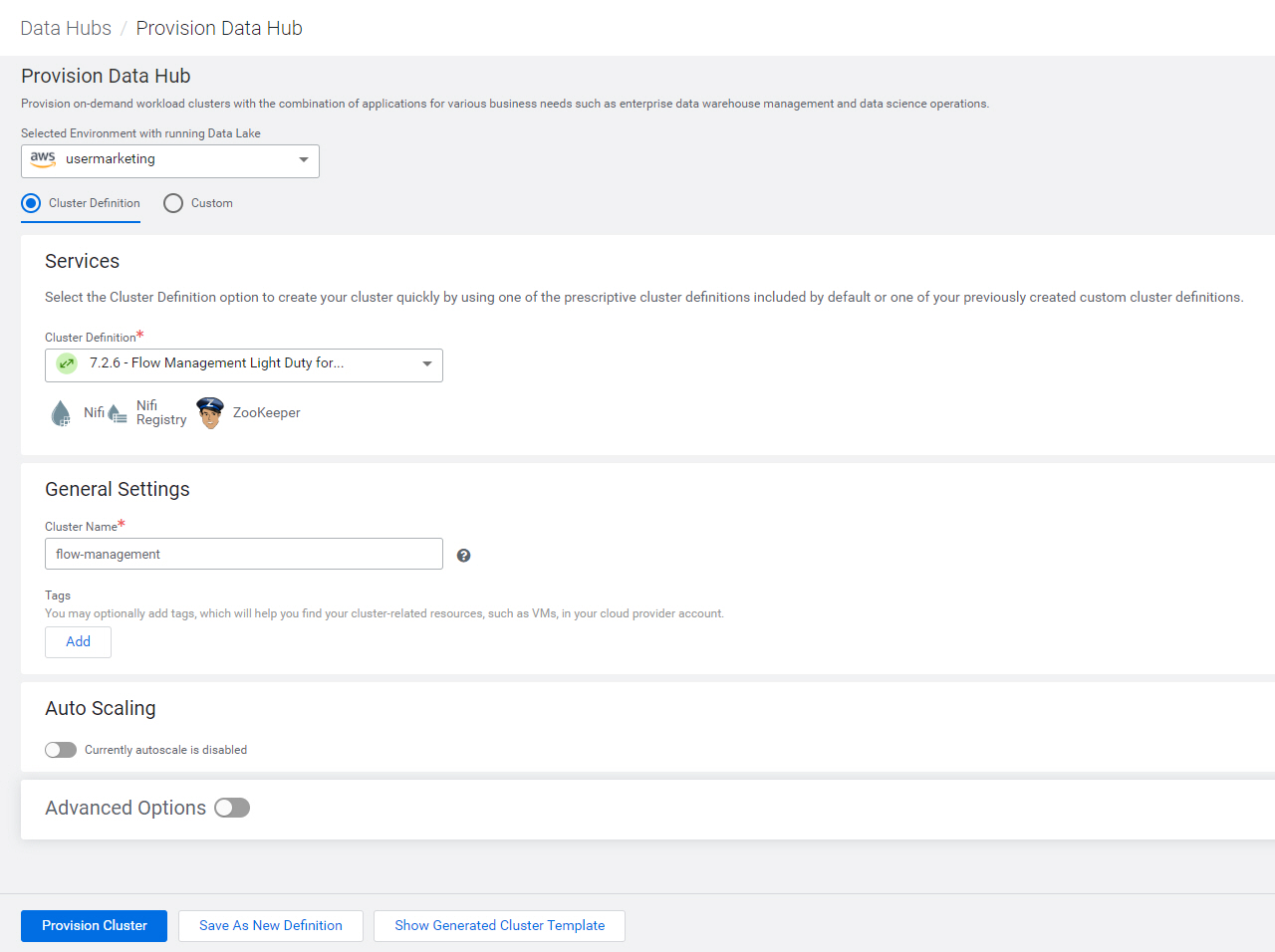Screen dimensions: 1275x952
Task: Click the Provision Cluster button
Action: point(94,926)
